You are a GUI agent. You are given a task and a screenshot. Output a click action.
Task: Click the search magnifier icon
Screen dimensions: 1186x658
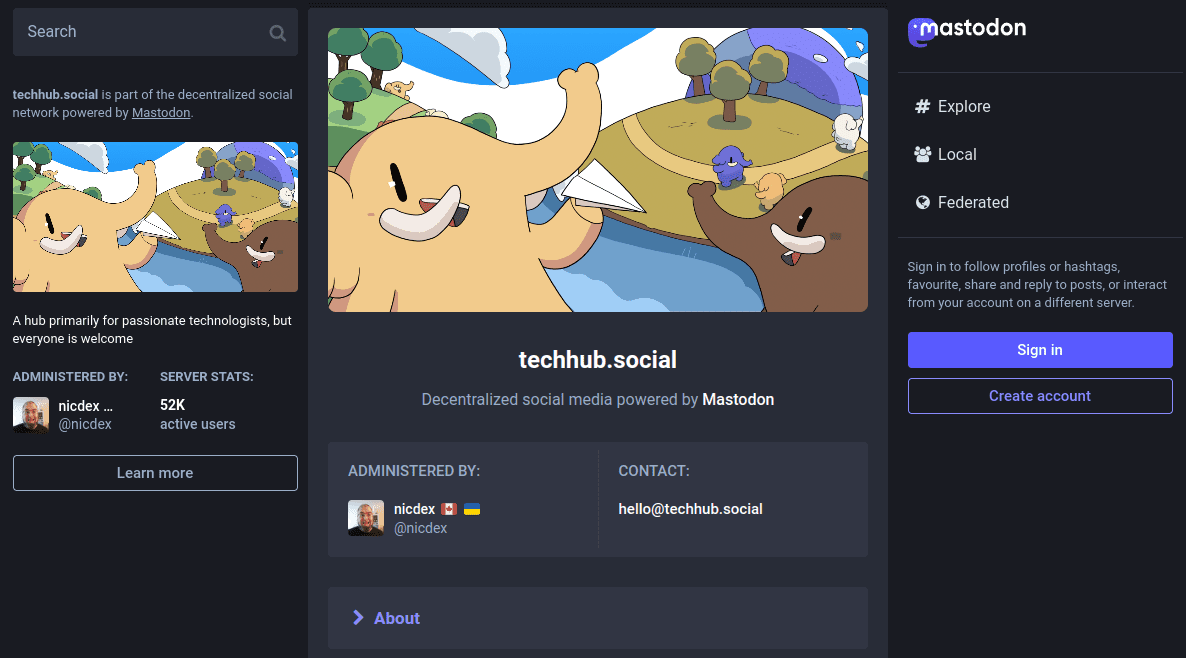pyautogui.click(x=278, y=33)
